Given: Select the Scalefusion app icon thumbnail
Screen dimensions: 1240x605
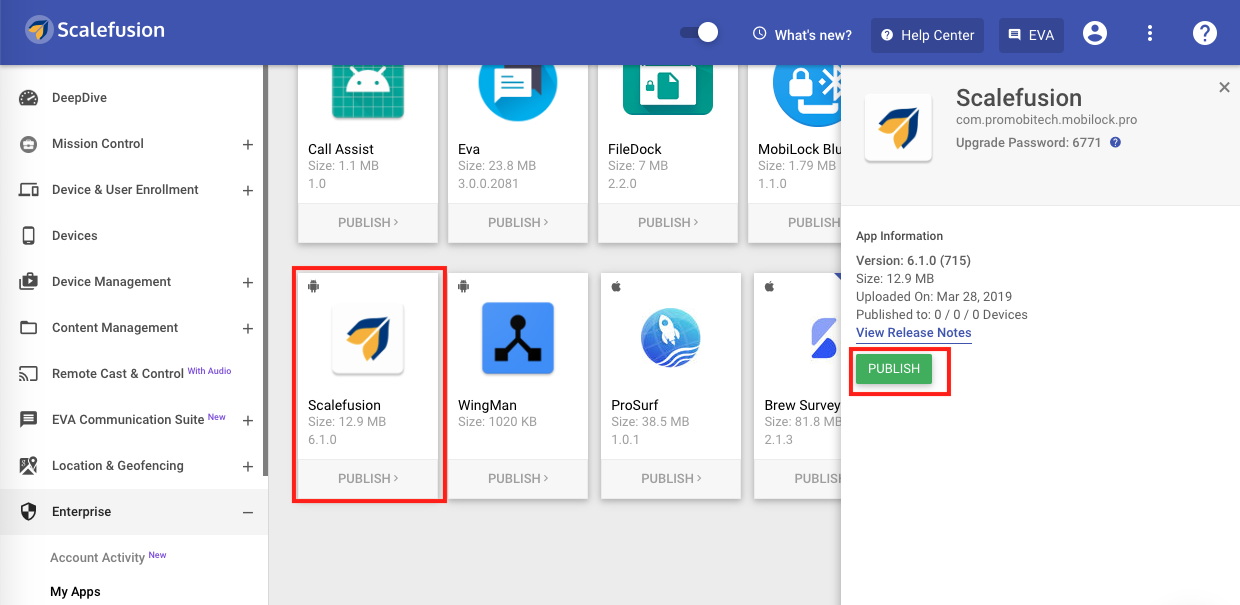Looking at the screenshot, I should (x=368, y=338).
